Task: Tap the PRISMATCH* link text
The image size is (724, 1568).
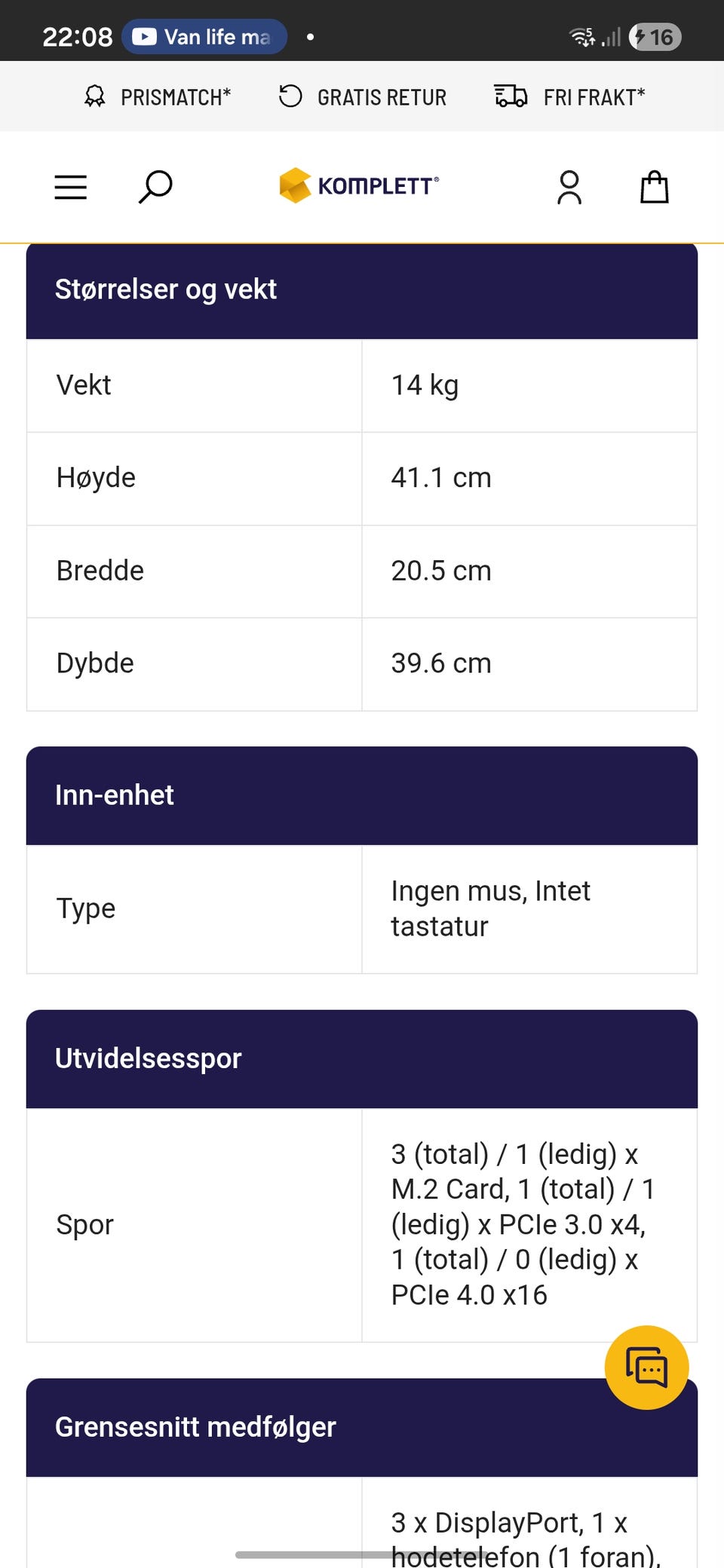Action: pyautogui.click(x=176, y=97)
